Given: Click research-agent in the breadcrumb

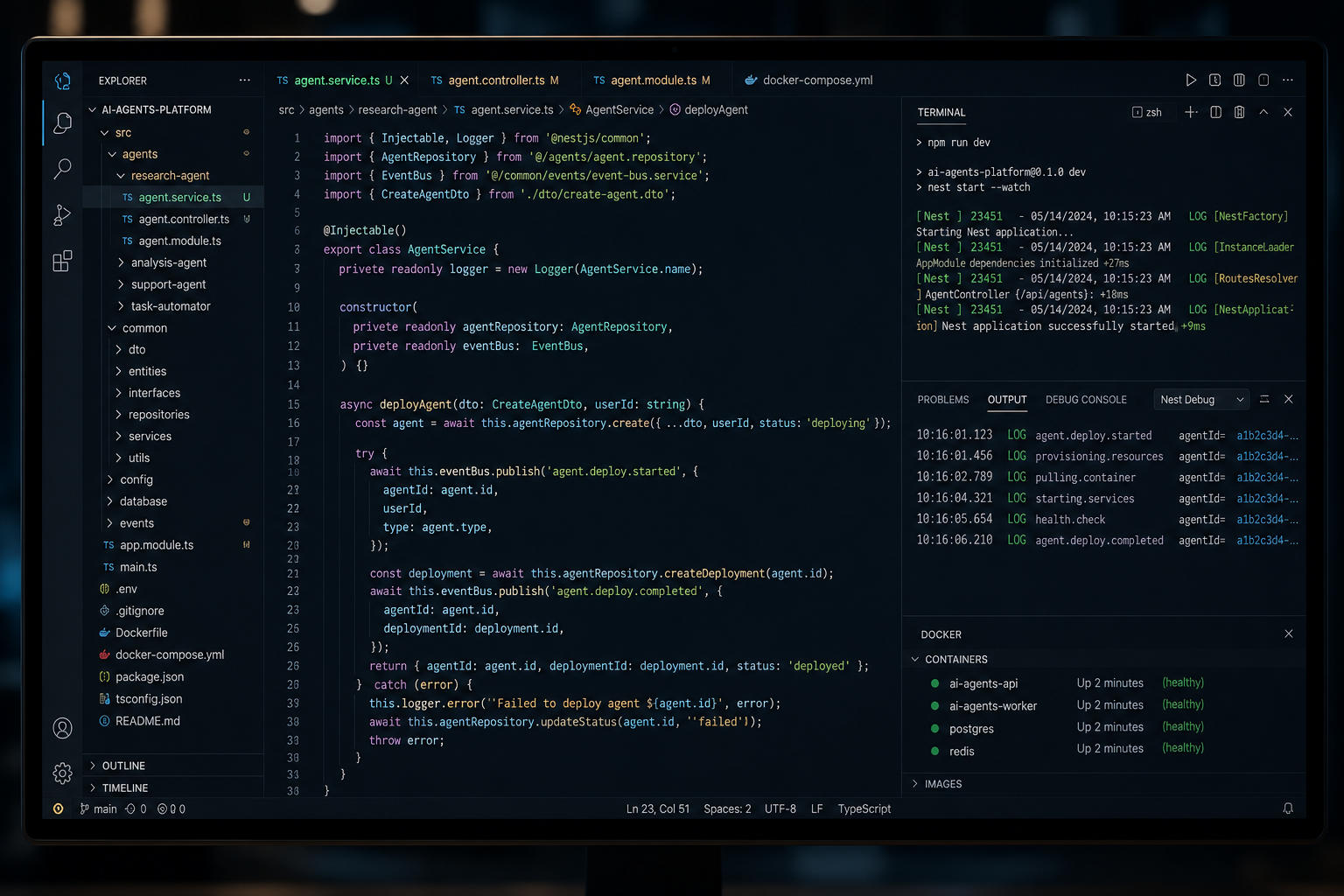Looking at the screenshot, I should pyautogui.click(x=397, y=110).
